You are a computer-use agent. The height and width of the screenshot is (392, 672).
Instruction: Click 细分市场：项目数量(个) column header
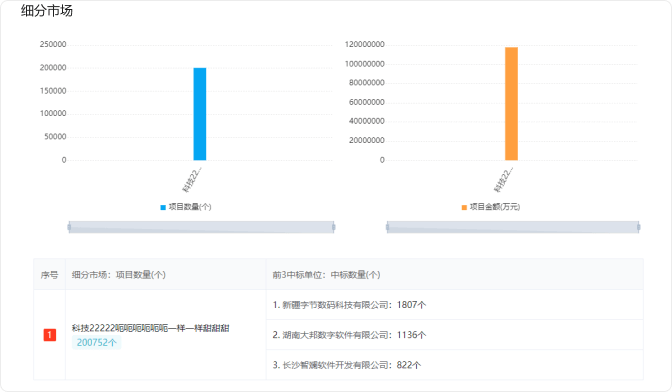click(x=119, y=275)
